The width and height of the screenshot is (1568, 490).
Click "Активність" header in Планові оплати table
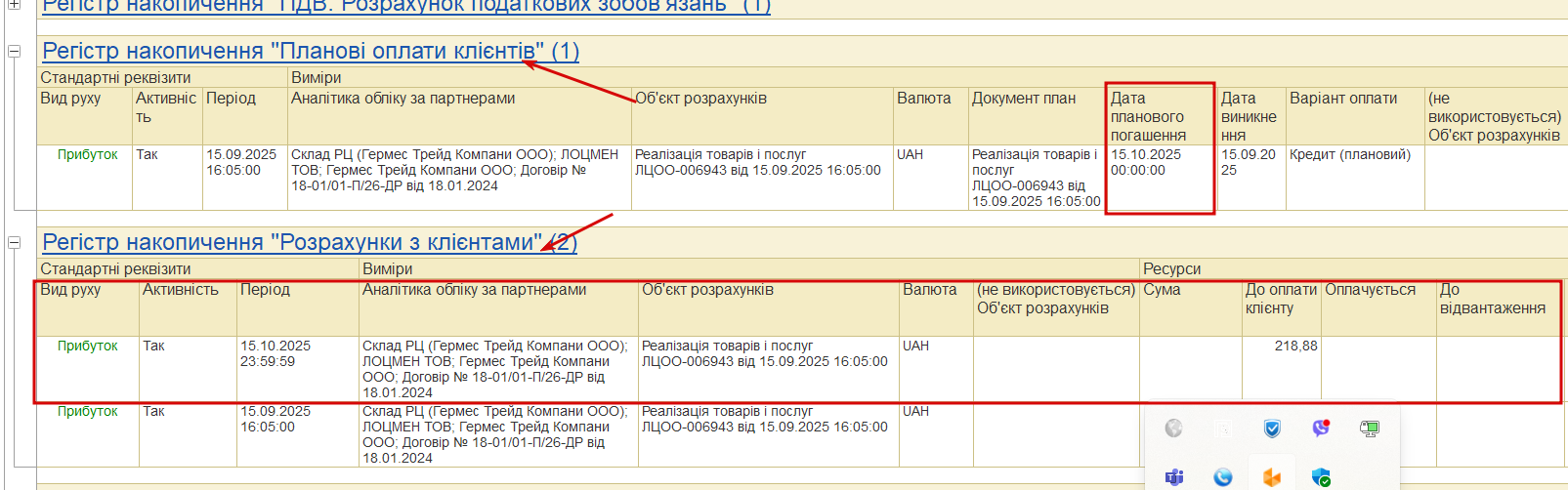click(167, 116)
